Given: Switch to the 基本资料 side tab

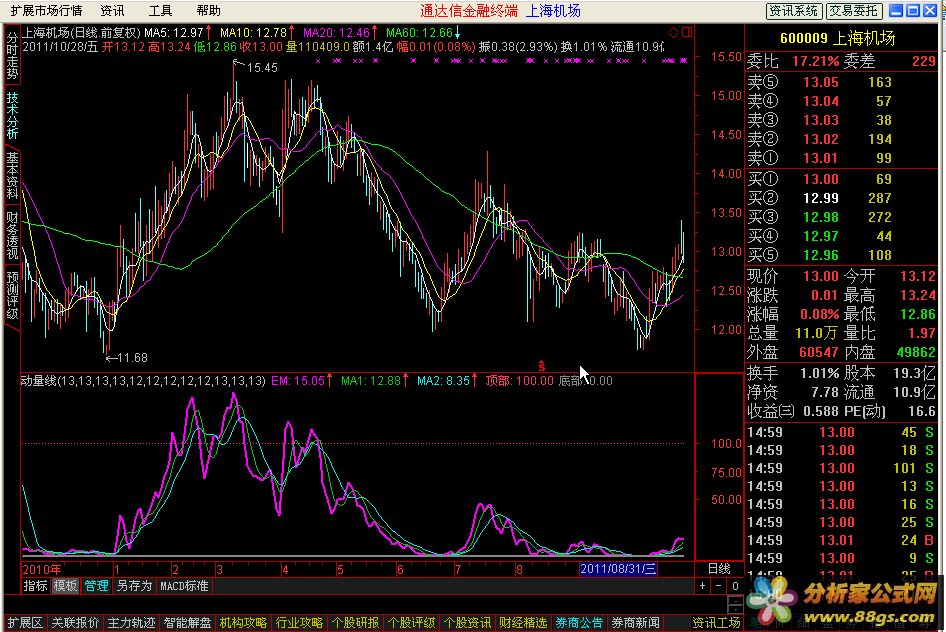Looking at the screenshot, I should [x=12, y=175].
